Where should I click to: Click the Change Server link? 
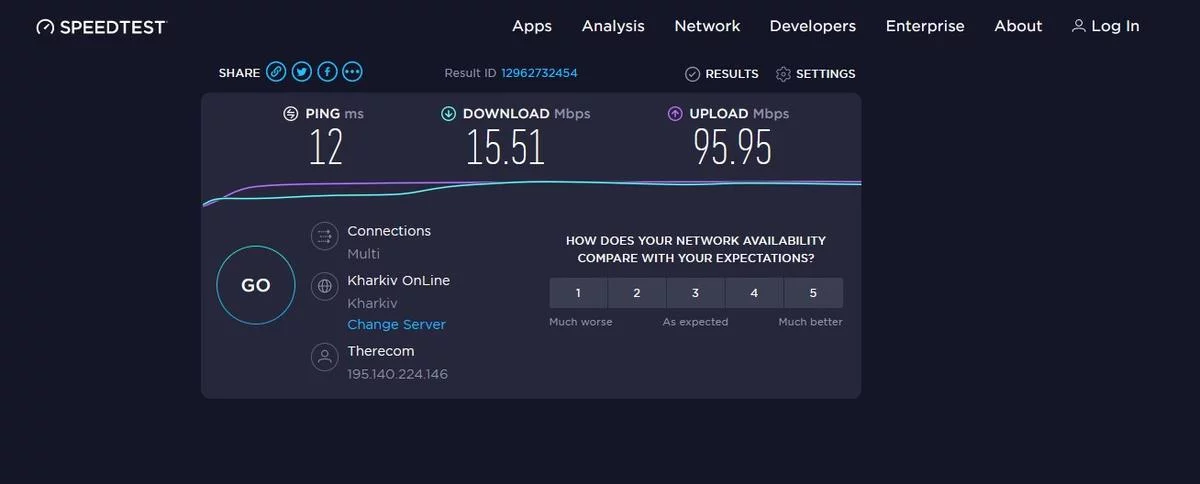396,324
